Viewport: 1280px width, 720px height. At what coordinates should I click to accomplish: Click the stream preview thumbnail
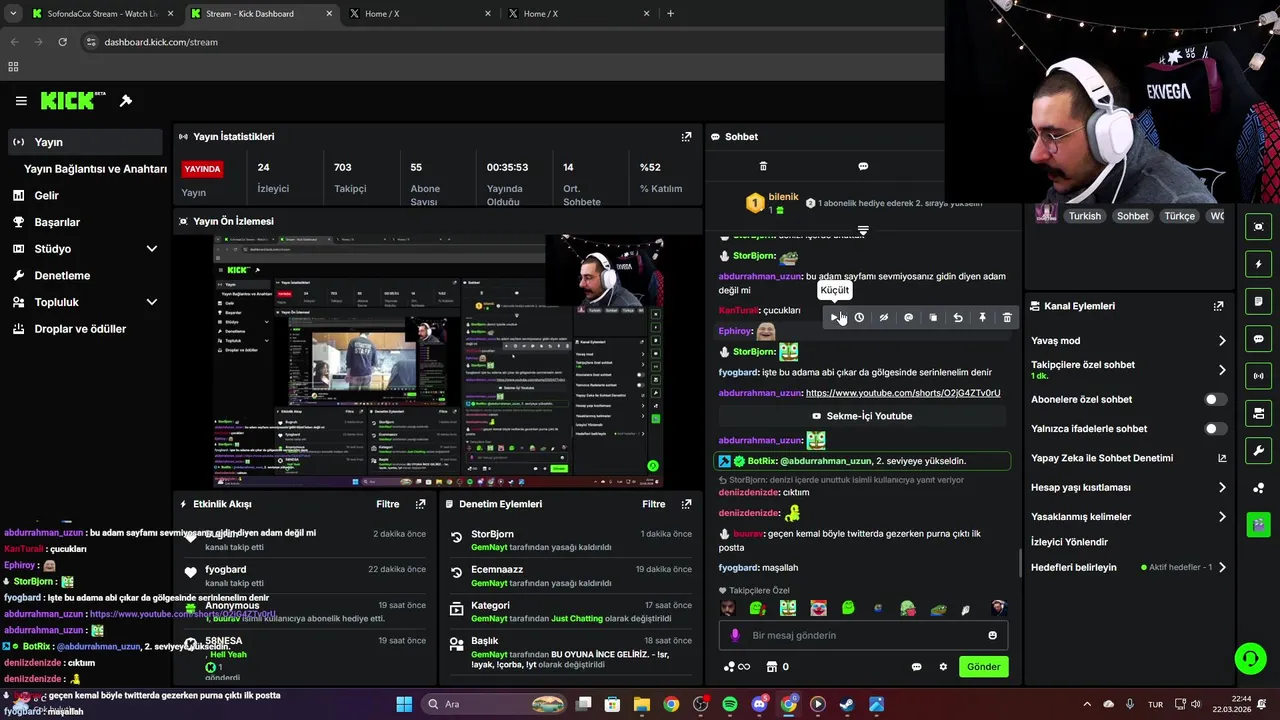point(439,361)
